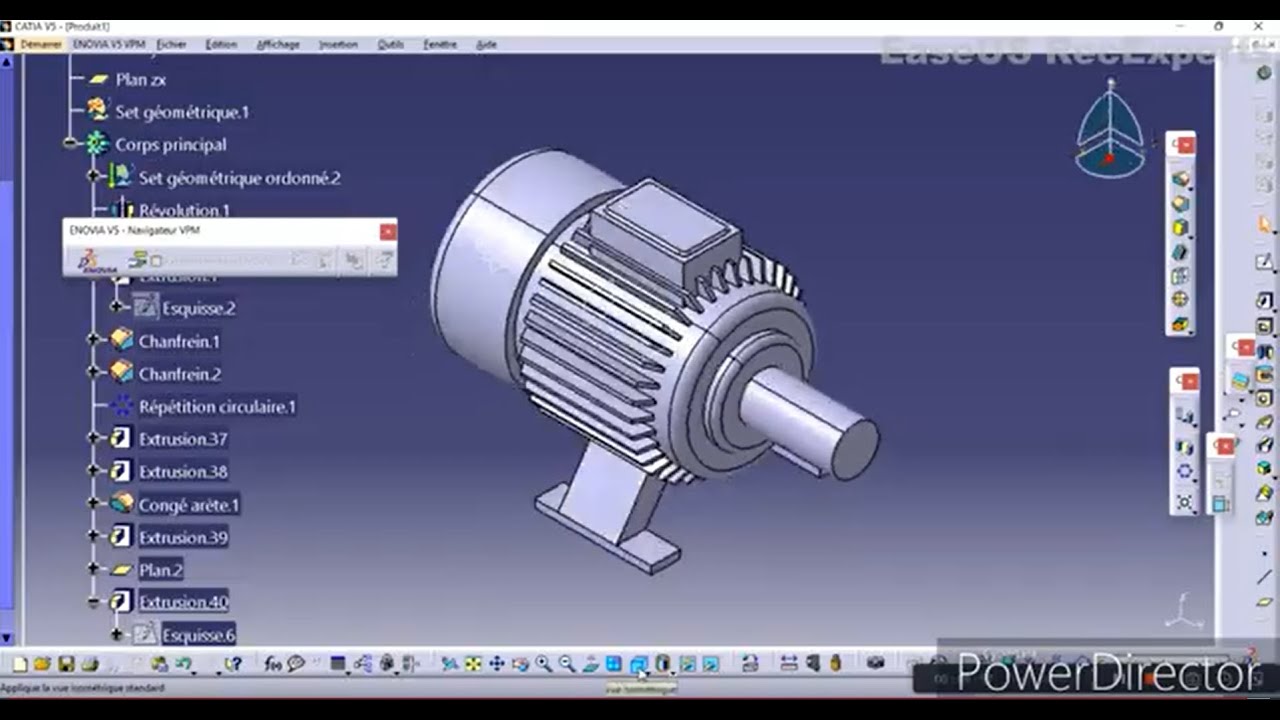Viewport: 1280px width, 720px height.
Task: Click the Plane icon at right toolbar bottom
Action: click(x=1264, y=602)
